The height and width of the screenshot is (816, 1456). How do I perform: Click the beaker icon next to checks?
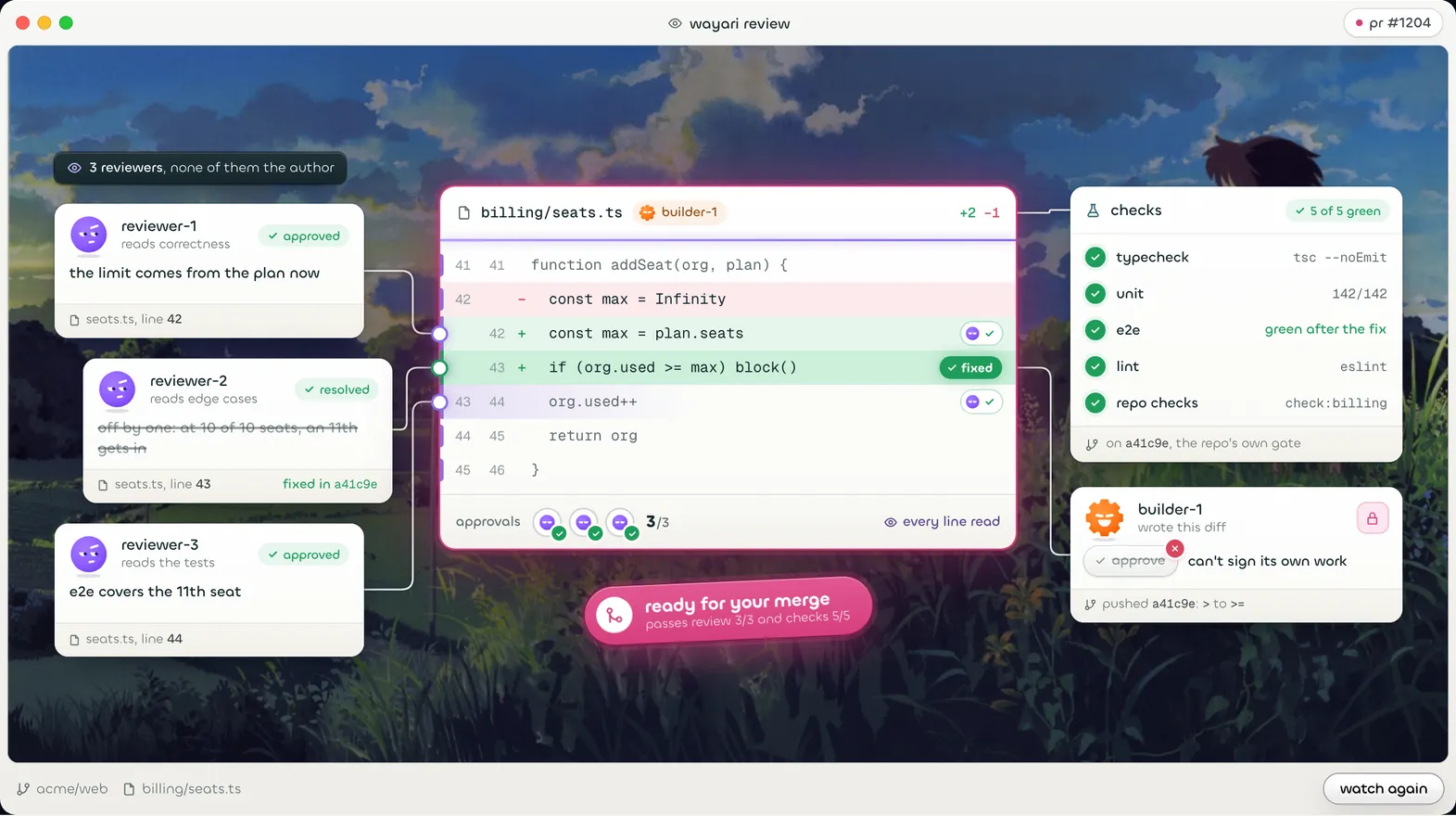coord(1093,210)
